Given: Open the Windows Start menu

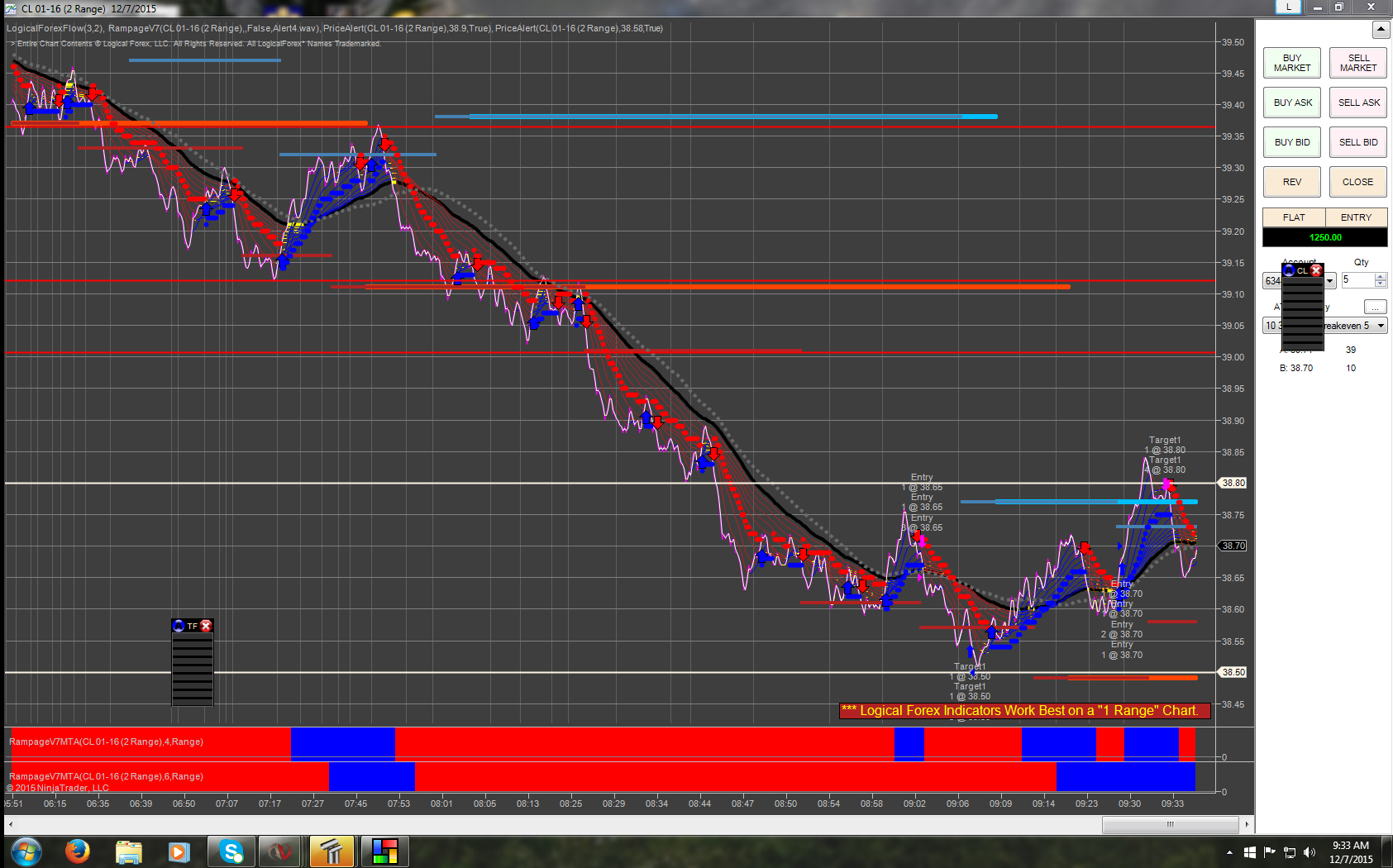Looking at the screenshot, I should point(26,851).
